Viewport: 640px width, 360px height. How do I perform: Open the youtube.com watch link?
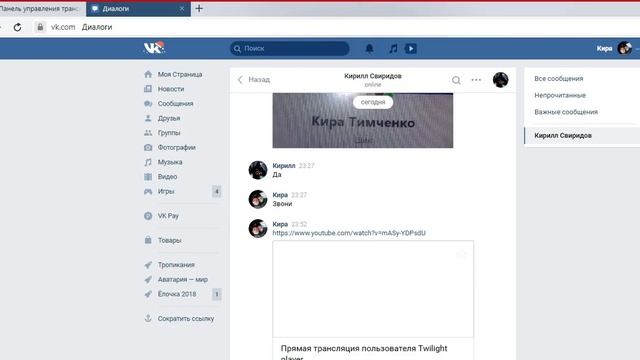point(349,233)
